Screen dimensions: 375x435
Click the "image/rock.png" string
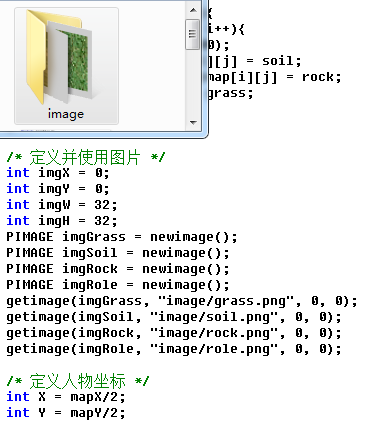click(214, 333)
